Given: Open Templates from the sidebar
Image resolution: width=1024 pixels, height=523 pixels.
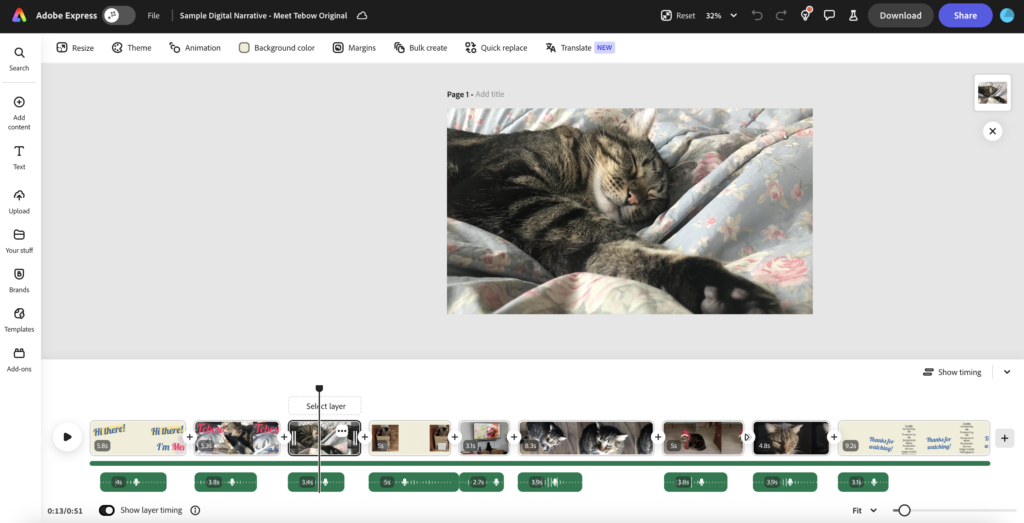Looking at the screenshot, I should pos(19,318).
